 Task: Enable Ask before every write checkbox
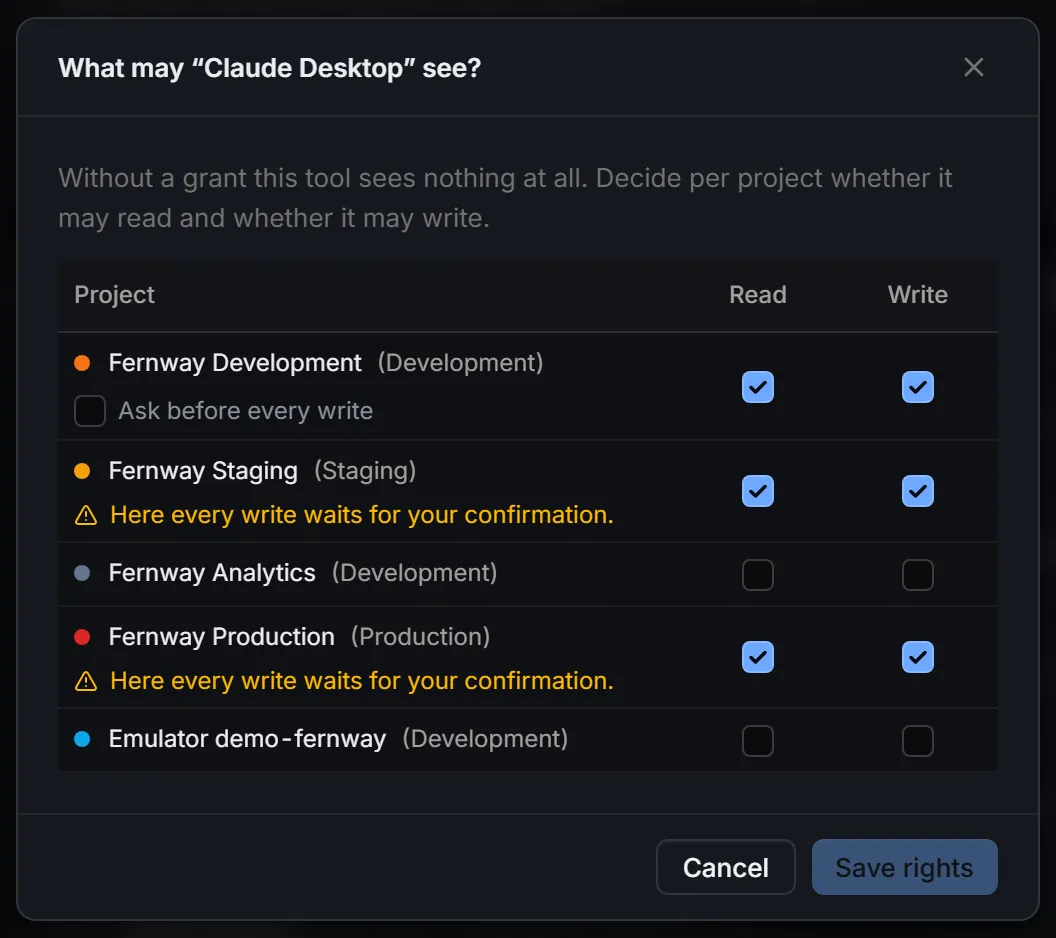(x=90, y=411)
